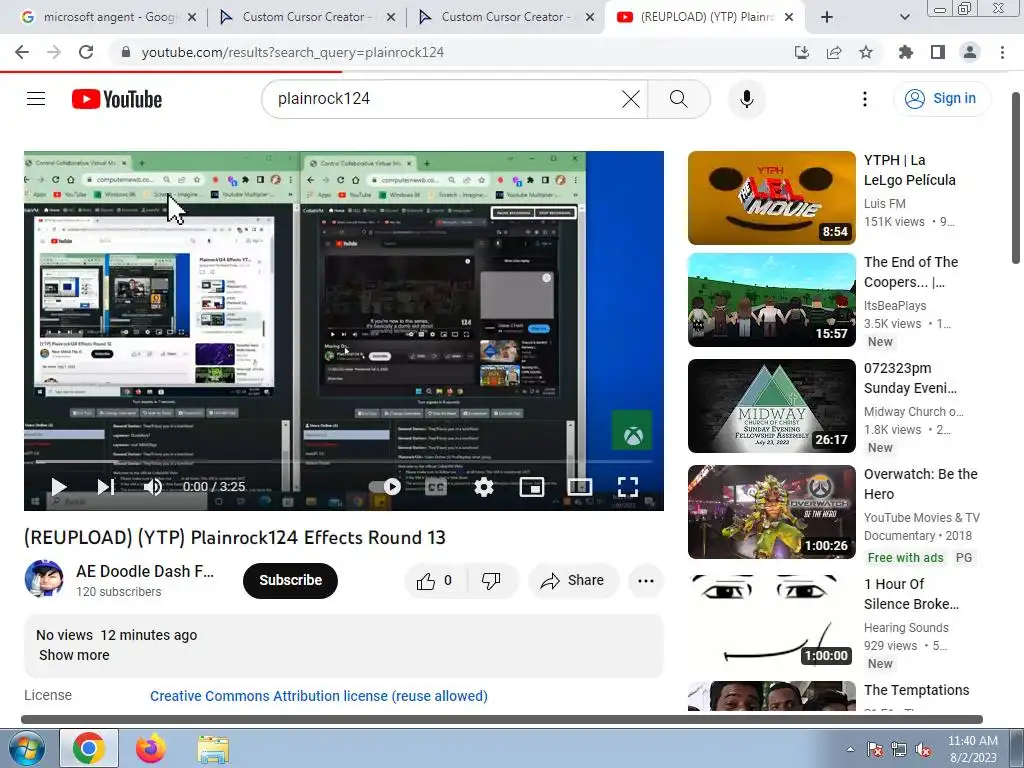Open a new browser tab
The width and height of the screenshot is (1024, 768).
[827, 17]
